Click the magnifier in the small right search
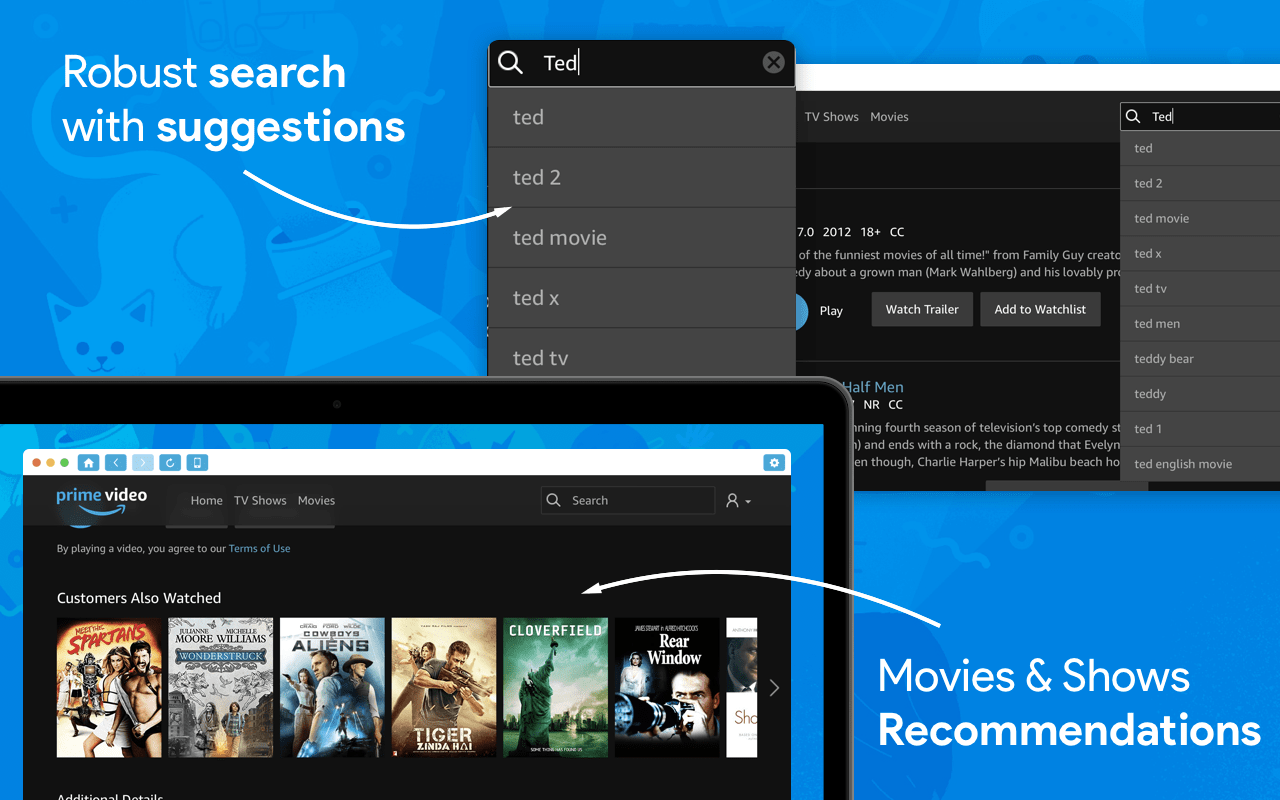The image size is (1280, 800). 1133,117
